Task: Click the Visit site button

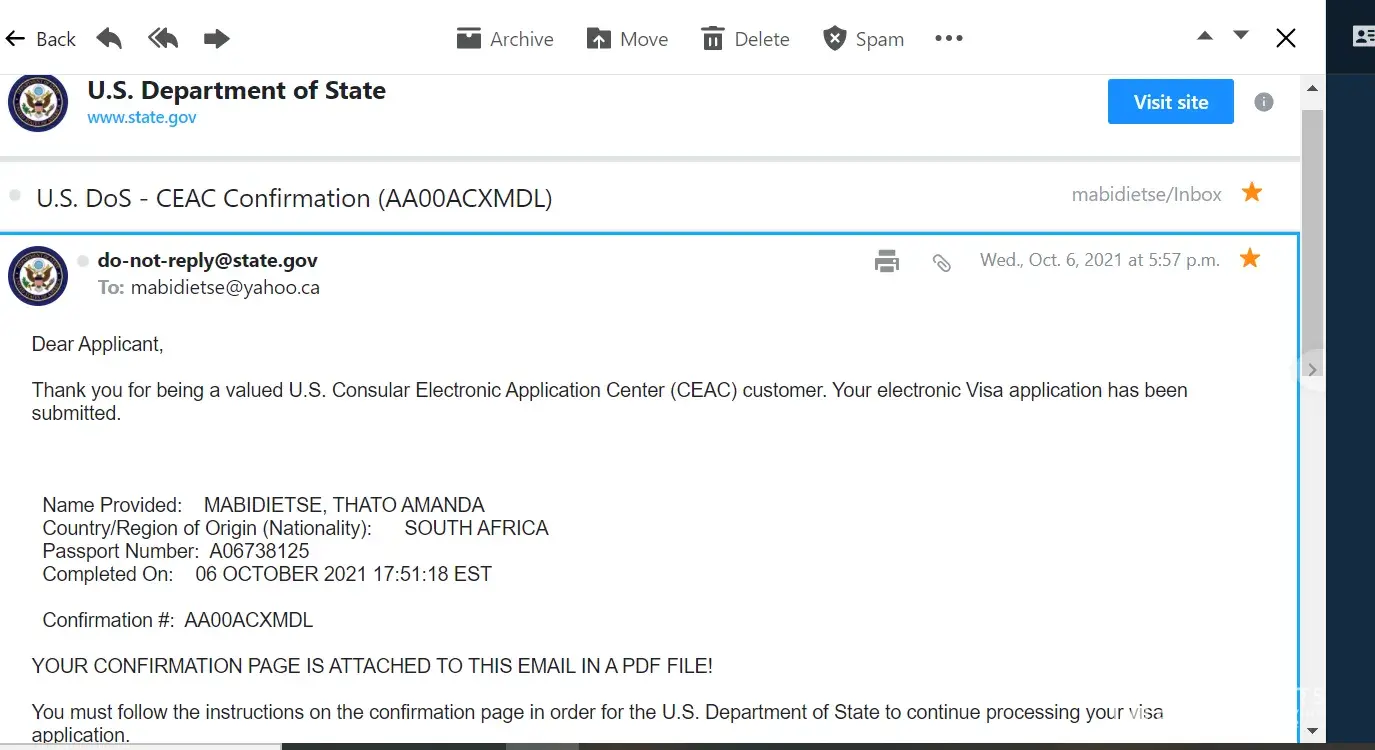Action: 1170,102
